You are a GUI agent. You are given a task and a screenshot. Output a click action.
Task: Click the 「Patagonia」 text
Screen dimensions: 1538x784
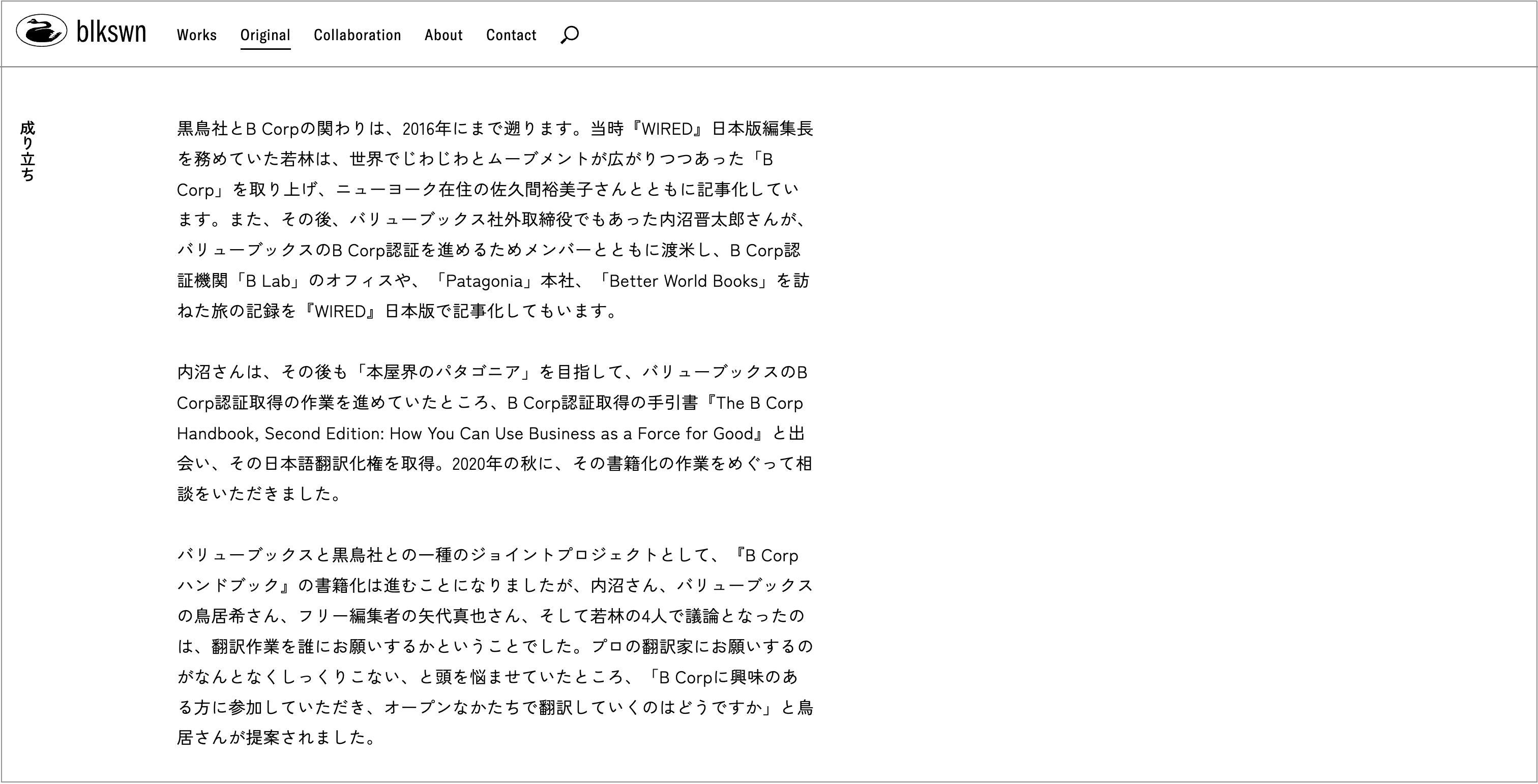tap(484, 281)
